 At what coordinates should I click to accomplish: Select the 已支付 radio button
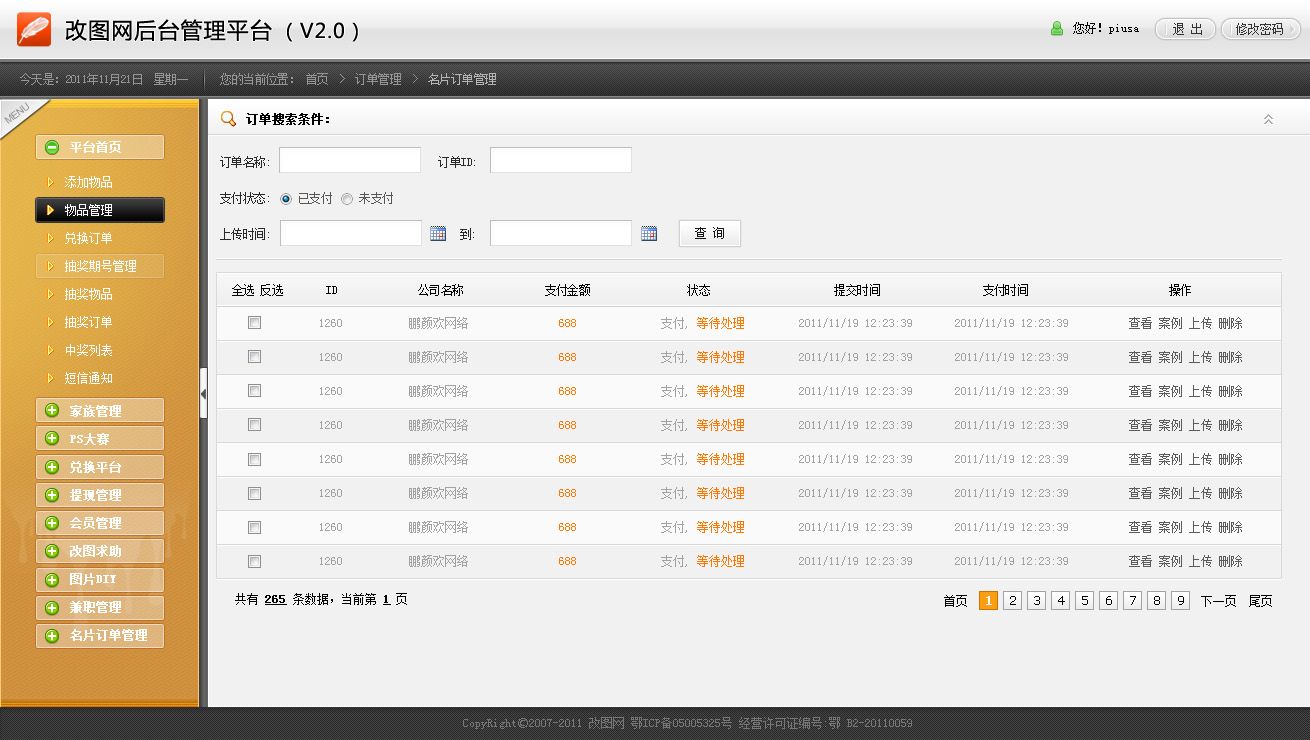point(286,199)
